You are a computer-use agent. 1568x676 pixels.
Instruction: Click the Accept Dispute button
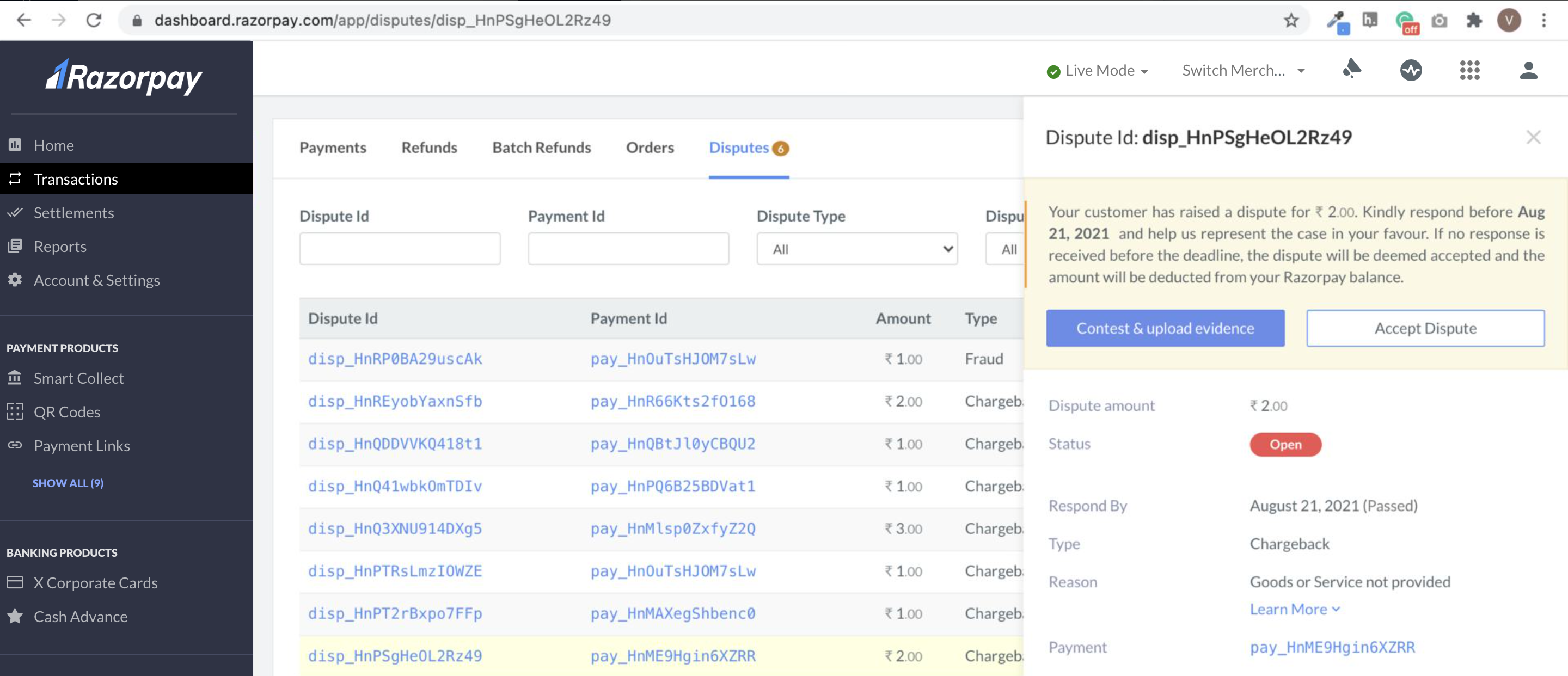click(1425, 328)
